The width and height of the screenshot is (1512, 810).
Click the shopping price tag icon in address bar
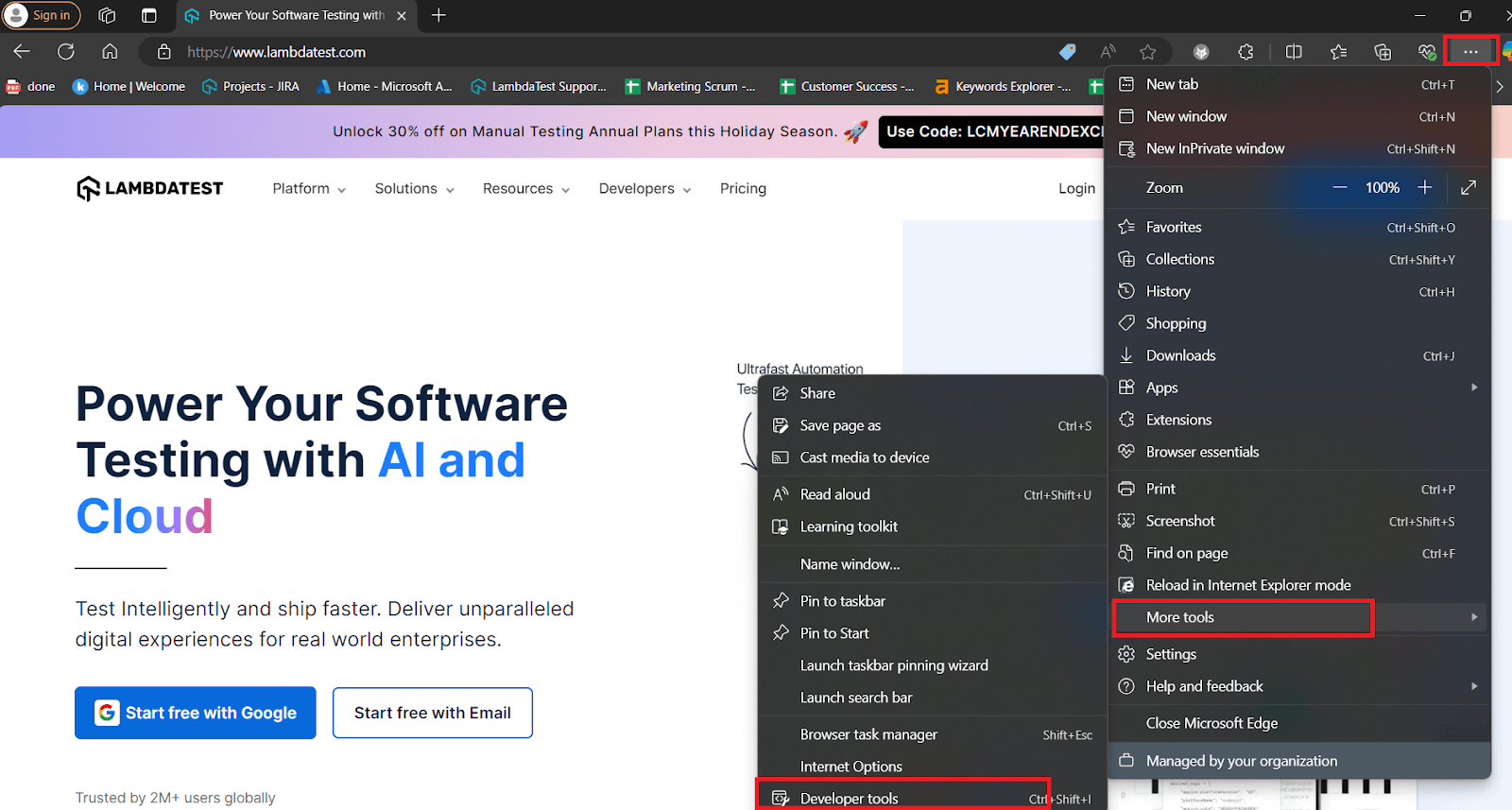pyautogui.click(x=1067, y=52)
